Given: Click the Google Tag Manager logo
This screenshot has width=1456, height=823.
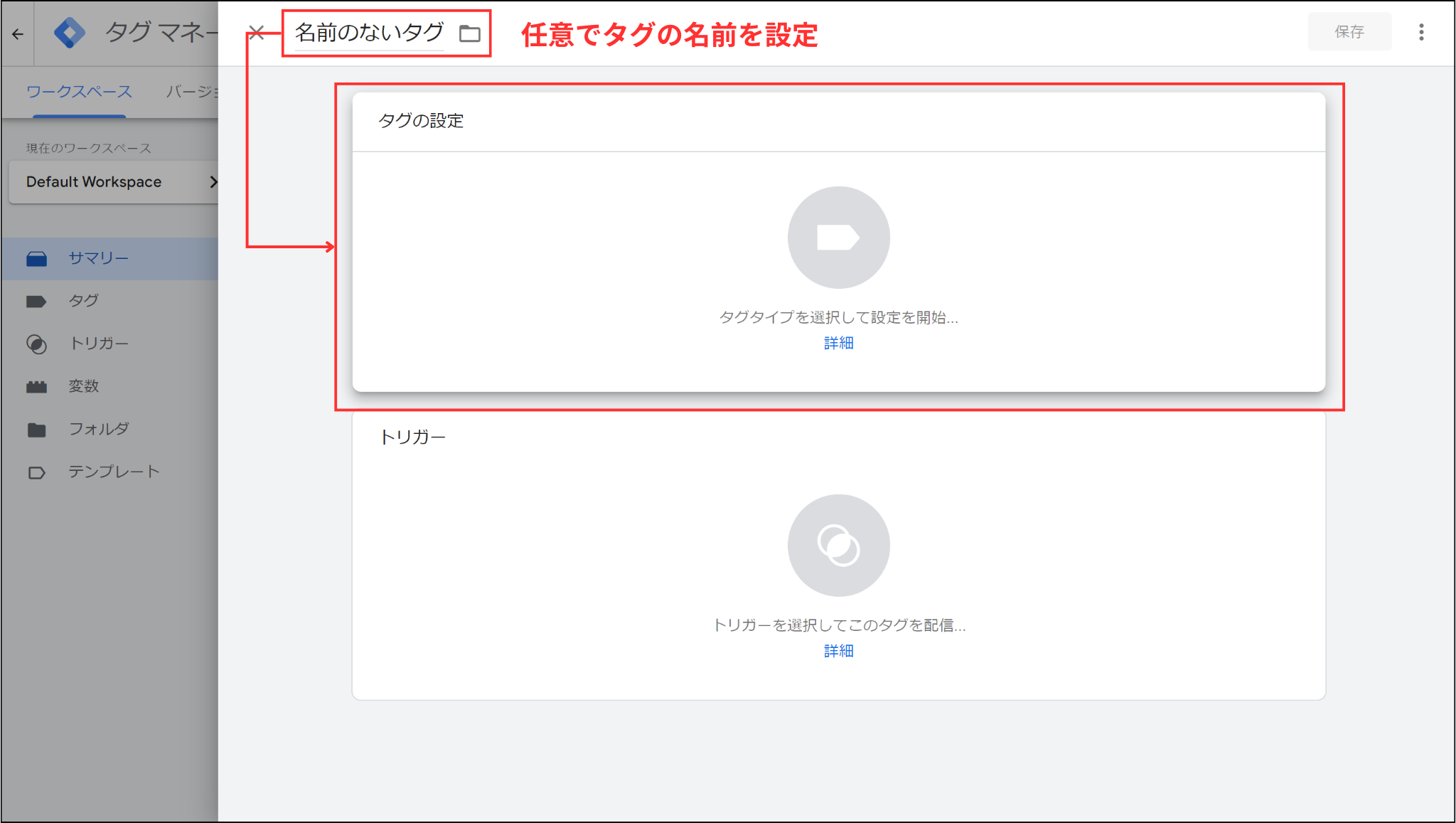Looking at the screenshot, I should (x=69, y=33).
